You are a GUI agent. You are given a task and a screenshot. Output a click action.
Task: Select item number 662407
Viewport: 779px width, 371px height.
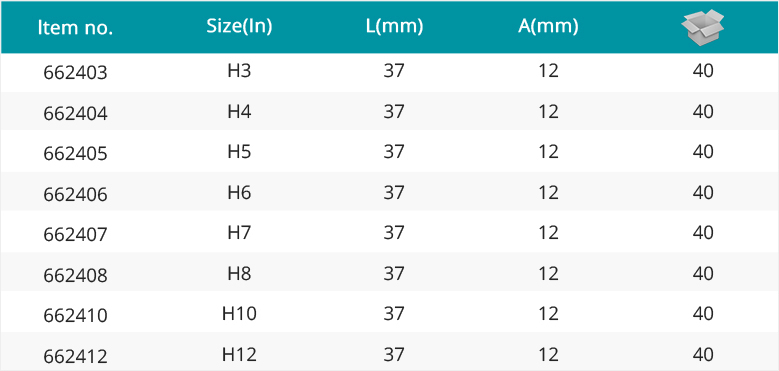tap(76, 234)
